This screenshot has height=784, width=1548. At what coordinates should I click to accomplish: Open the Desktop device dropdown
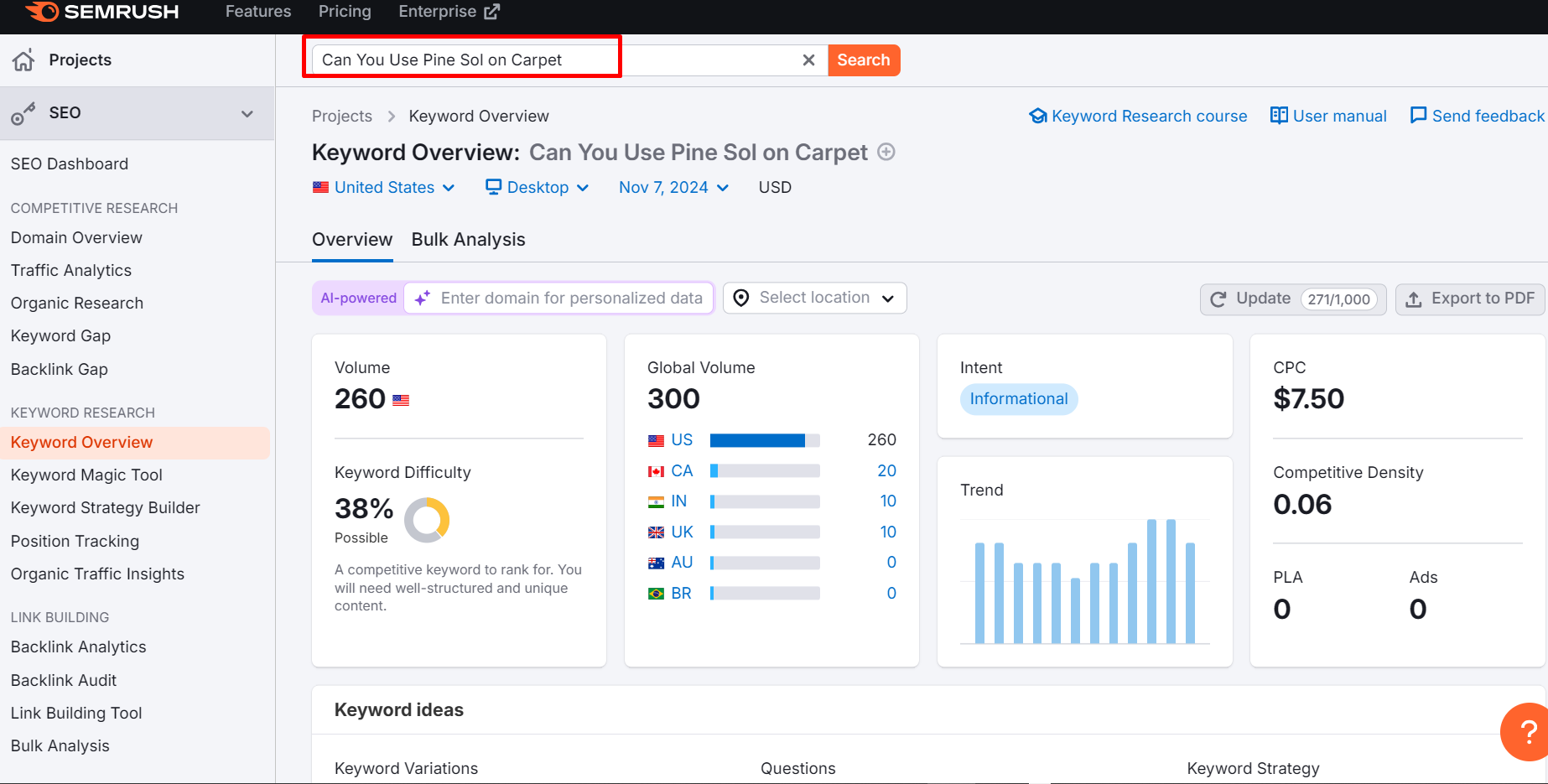click(538, 187)
